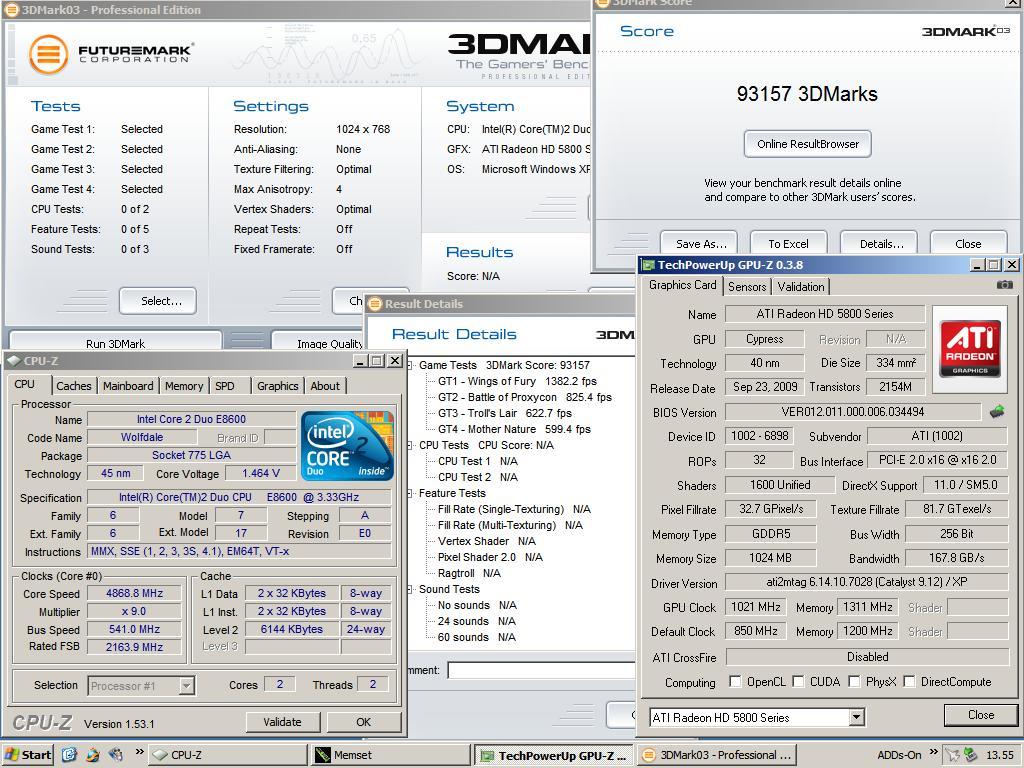Click the GPU-Z title bar icon
The width and height of the screenshot is (1024, 768).
point(648,265)
